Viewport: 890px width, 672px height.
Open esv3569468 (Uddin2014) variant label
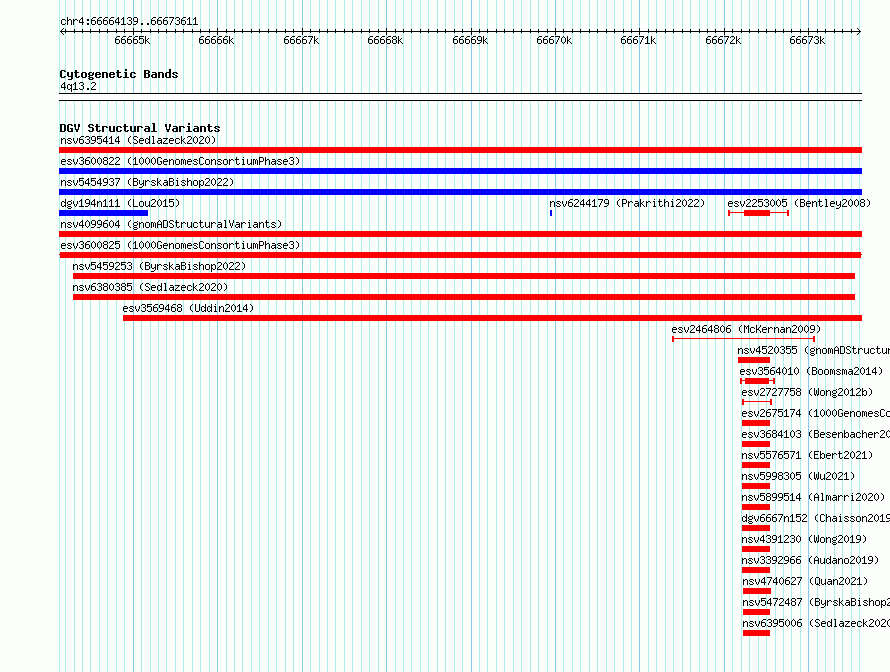click(188, 308)
